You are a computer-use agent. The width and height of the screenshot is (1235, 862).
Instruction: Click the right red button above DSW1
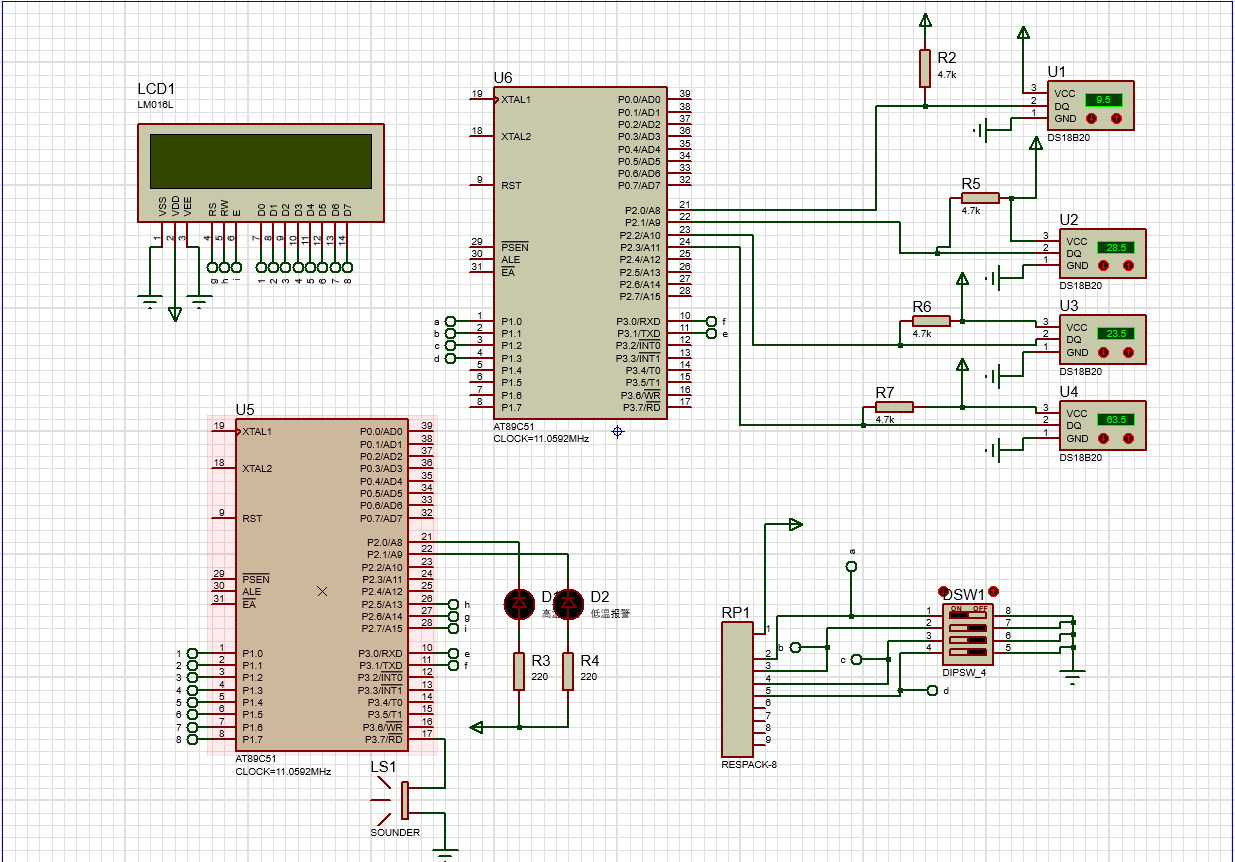[x=993, y=591]
